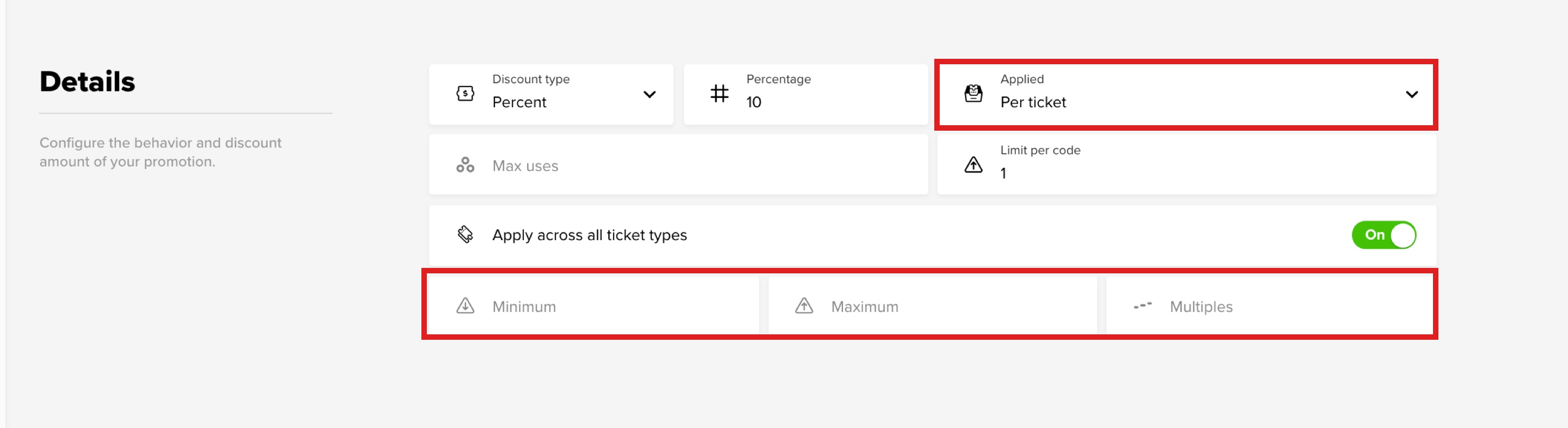Image resolution: width=1568 pixels, height=428 pixels.
Task: Click the Details section heading
Action: point(87,82)
